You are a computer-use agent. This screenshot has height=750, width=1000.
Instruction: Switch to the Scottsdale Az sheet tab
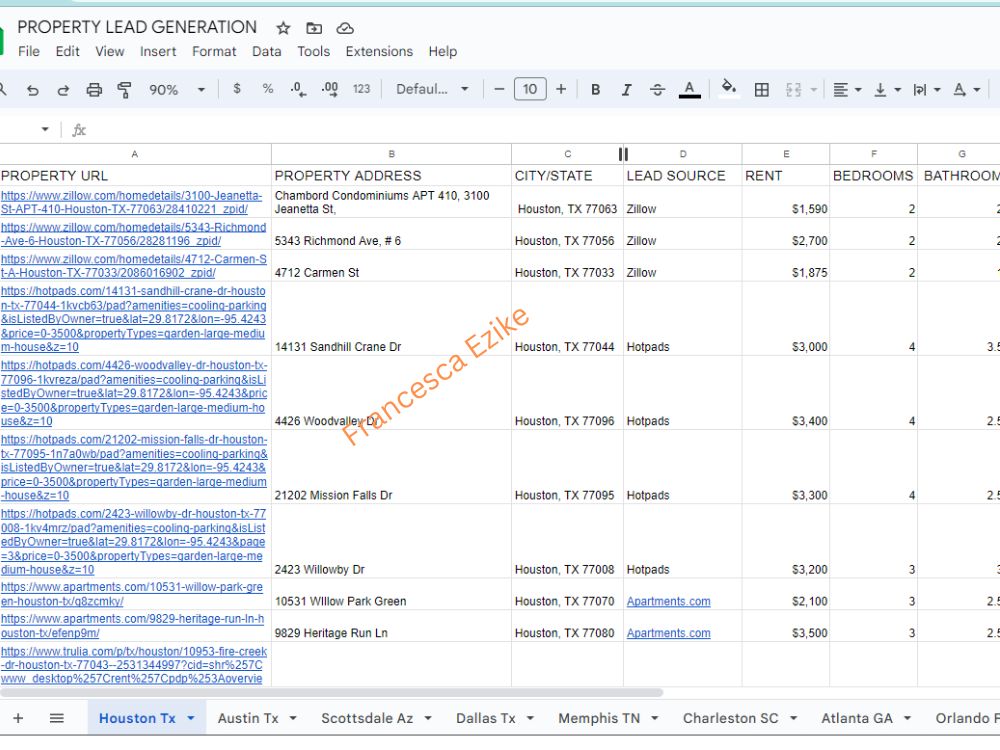point(367,718)
